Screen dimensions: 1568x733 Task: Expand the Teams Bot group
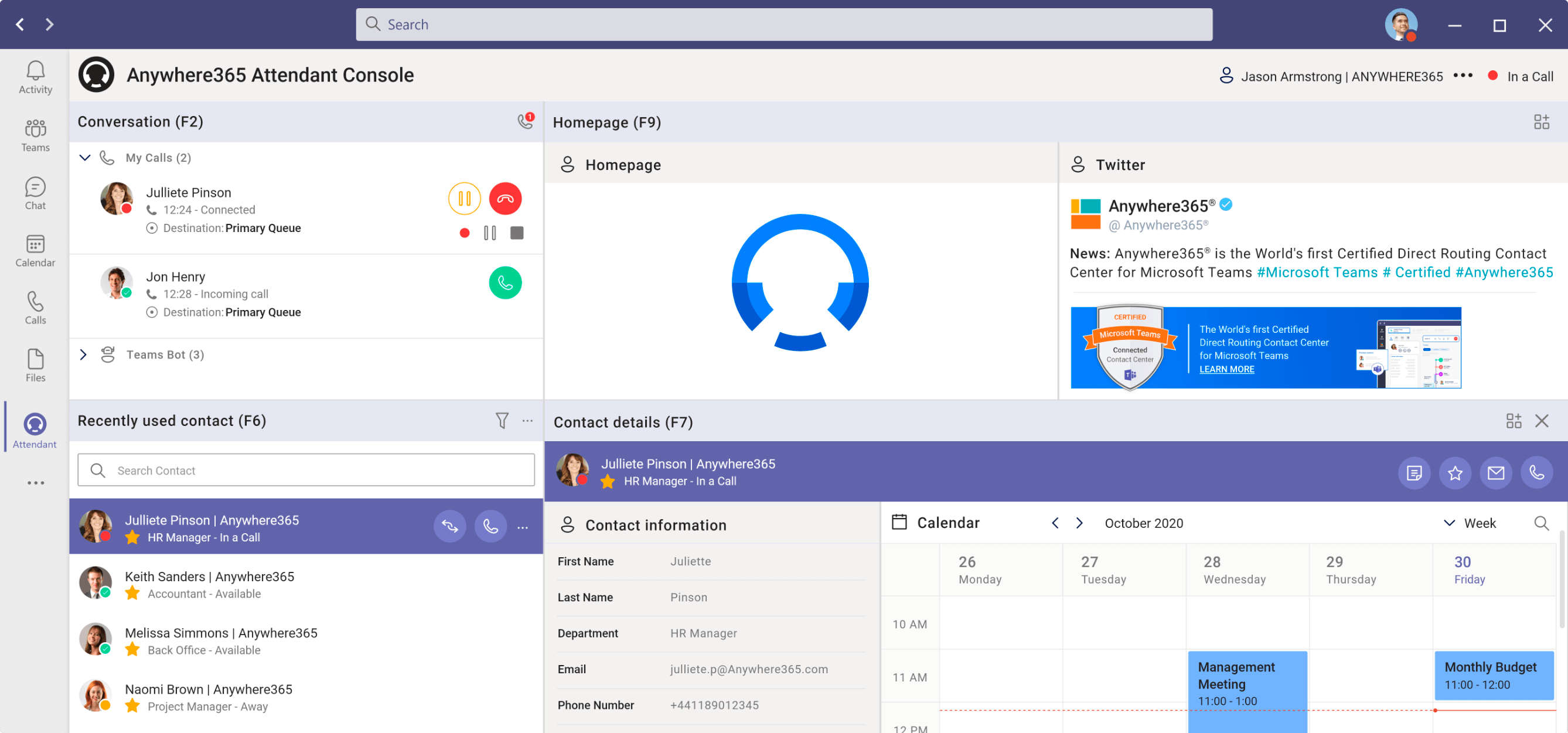pyautogui.click(x=83, y=354)
